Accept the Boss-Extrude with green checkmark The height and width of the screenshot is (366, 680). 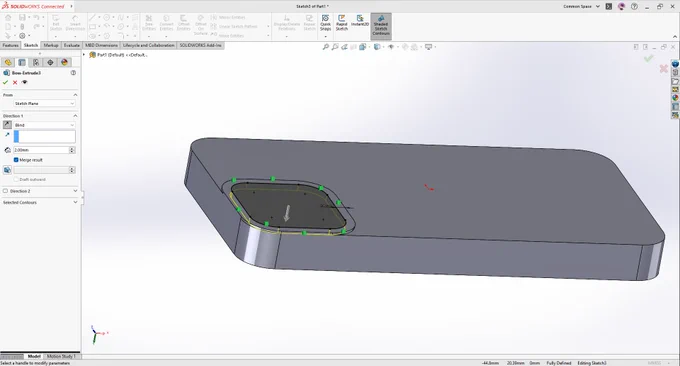[5, 82]
